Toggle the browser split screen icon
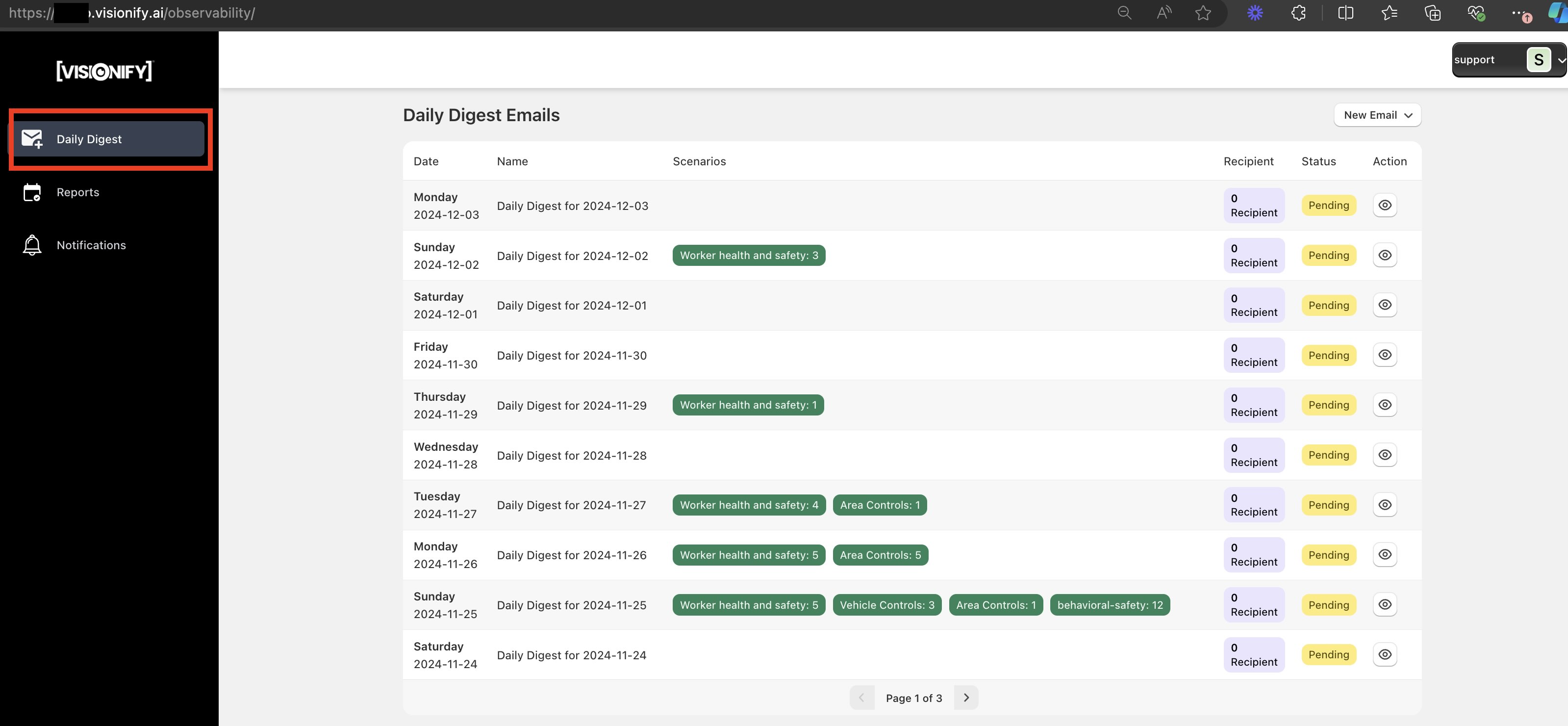This screenshot has height=726, width=1568. pos(1346,13)
